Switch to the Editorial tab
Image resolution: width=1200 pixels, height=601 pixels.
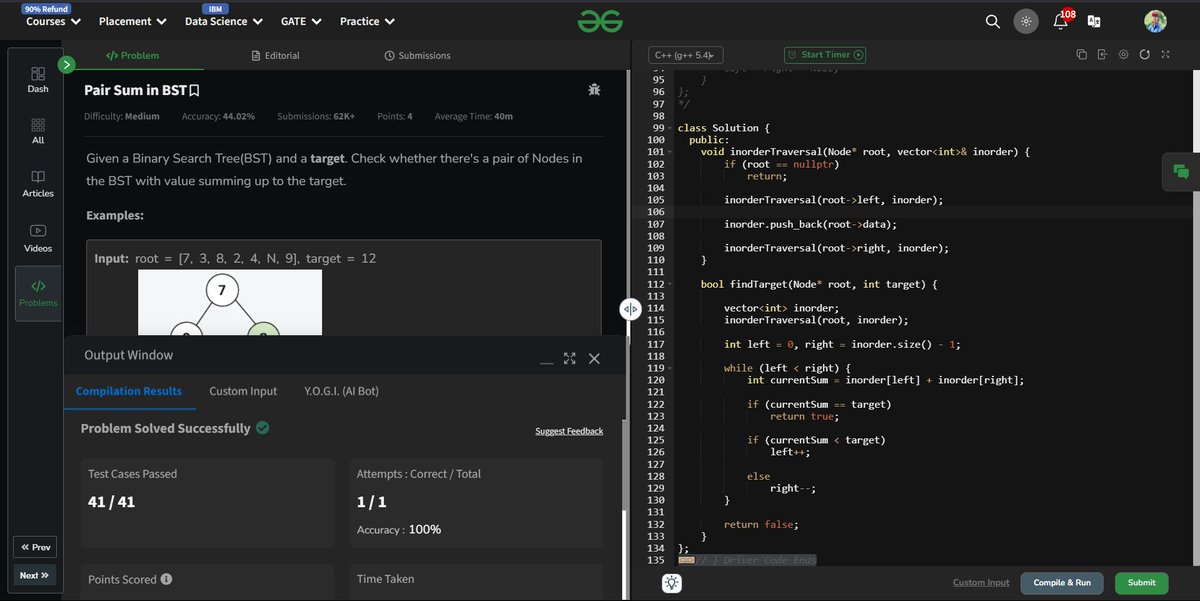pyautogui.click(x=274, y=56)
